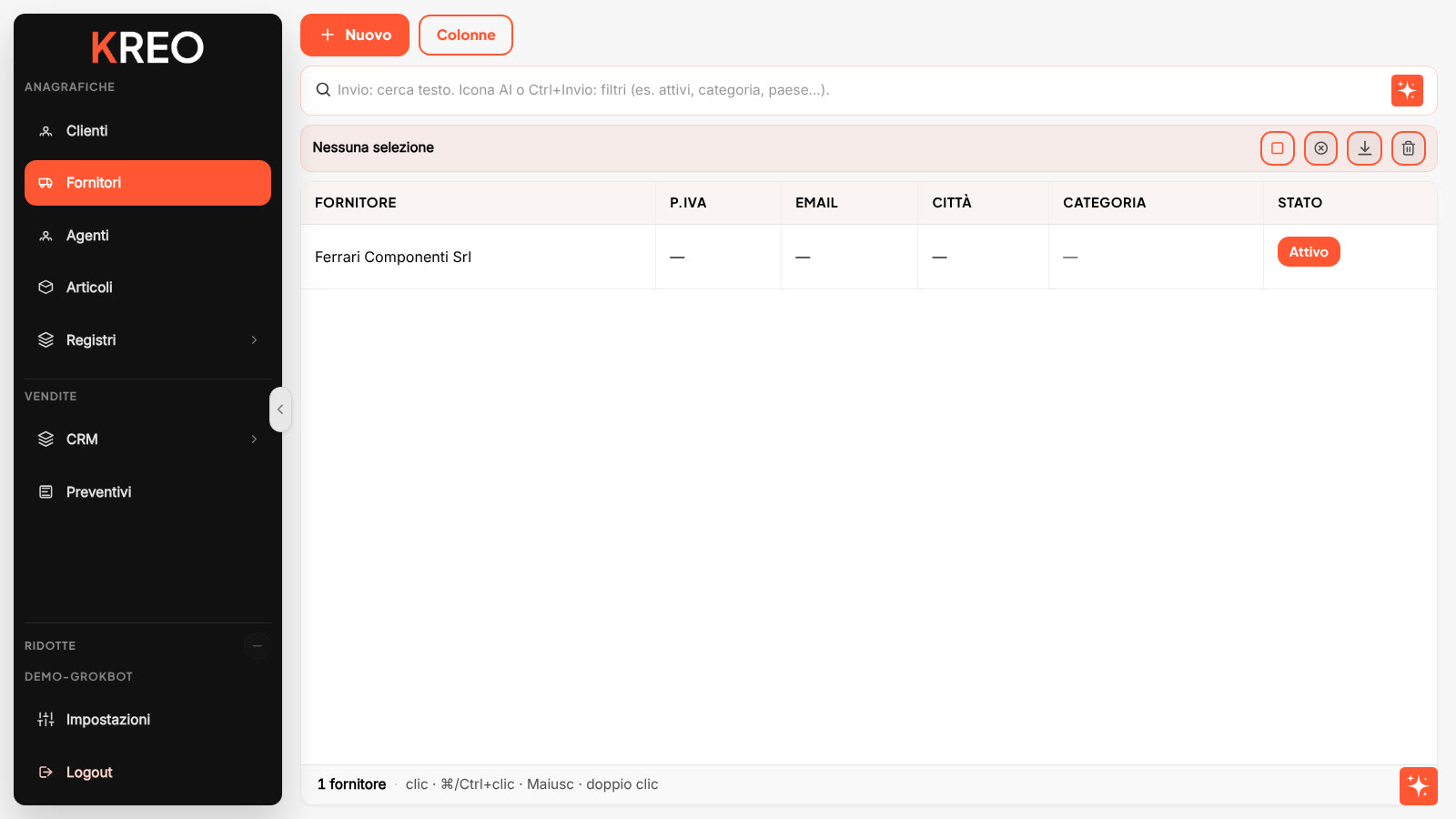Image resolution: width=1456 pixels, height=819 pixels.
Task: Open the floating AI assistant button
Action: coord(1419,786)
